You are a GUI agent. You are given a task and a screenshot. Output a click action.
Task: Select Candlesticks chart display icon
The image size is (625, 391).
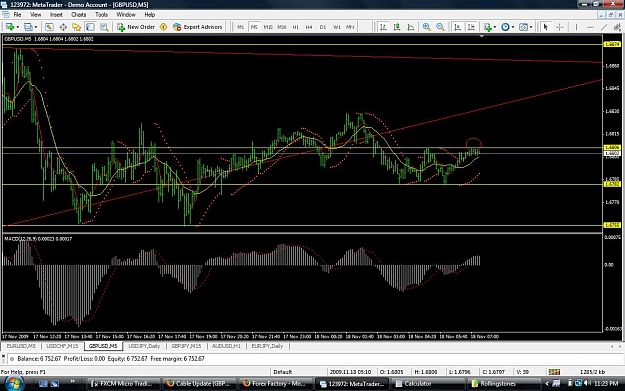click(x=397, y=27)
